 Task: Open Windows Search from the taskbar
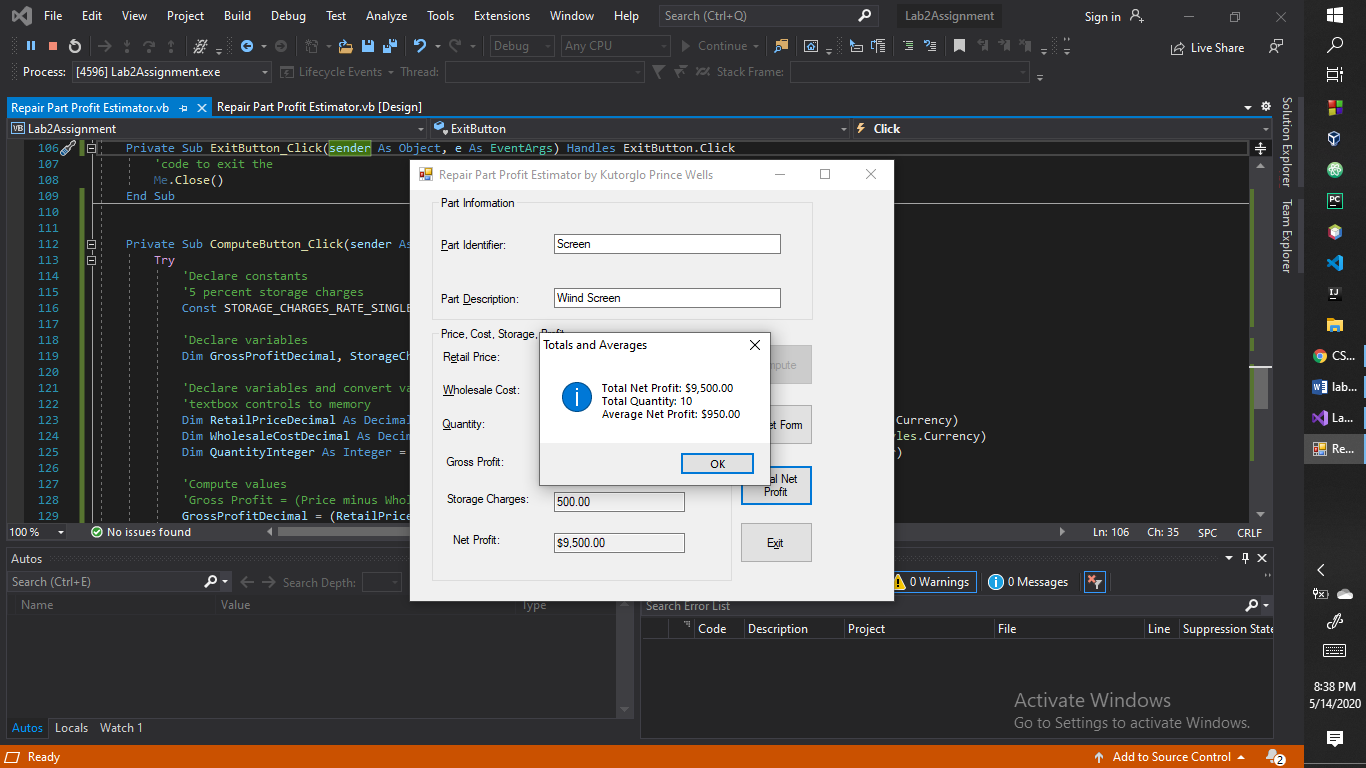click(1335, 45)
